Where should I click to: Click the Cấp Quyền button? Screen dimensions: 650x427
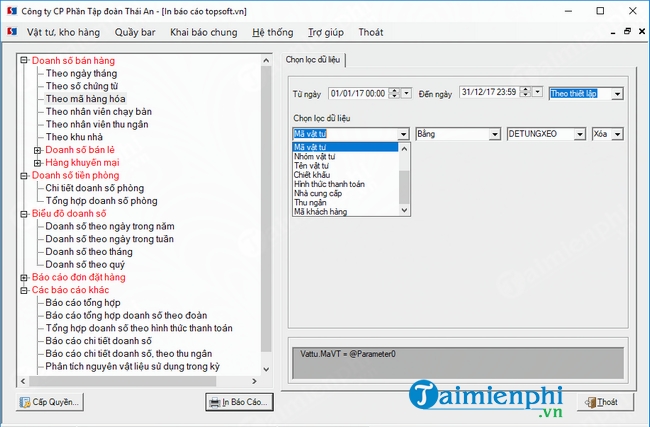(x=50, y=402)
